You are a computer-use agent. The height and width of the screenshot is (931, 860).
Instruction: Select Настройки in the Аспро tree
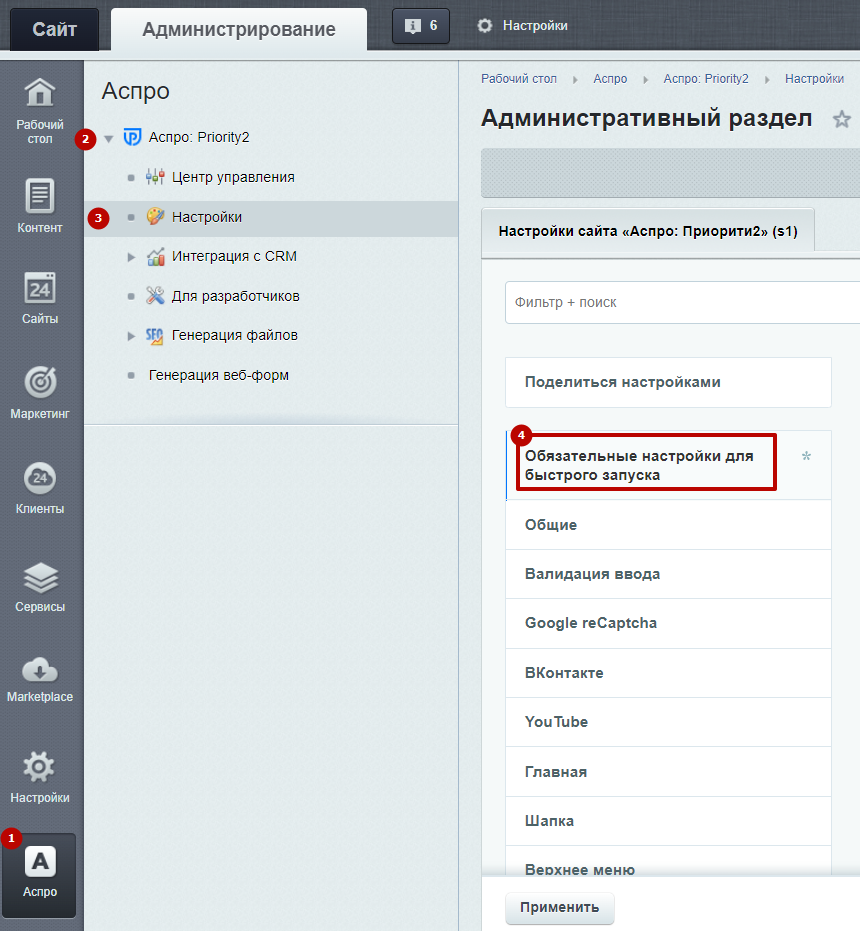tap(207, 217)
